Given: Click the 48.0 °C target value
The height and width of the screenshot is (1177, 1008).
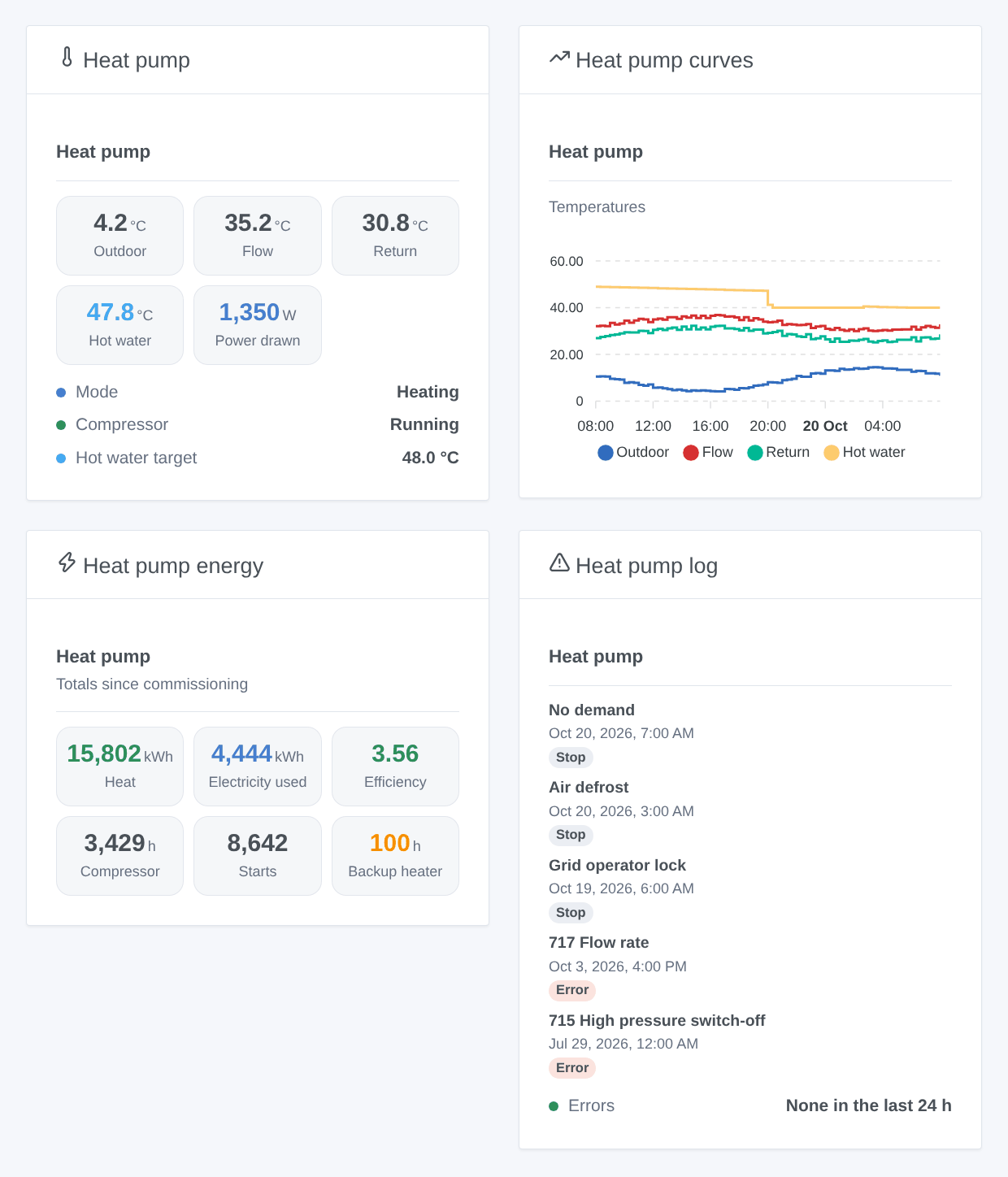Looking at the screenshot, I should click(431, 458).
